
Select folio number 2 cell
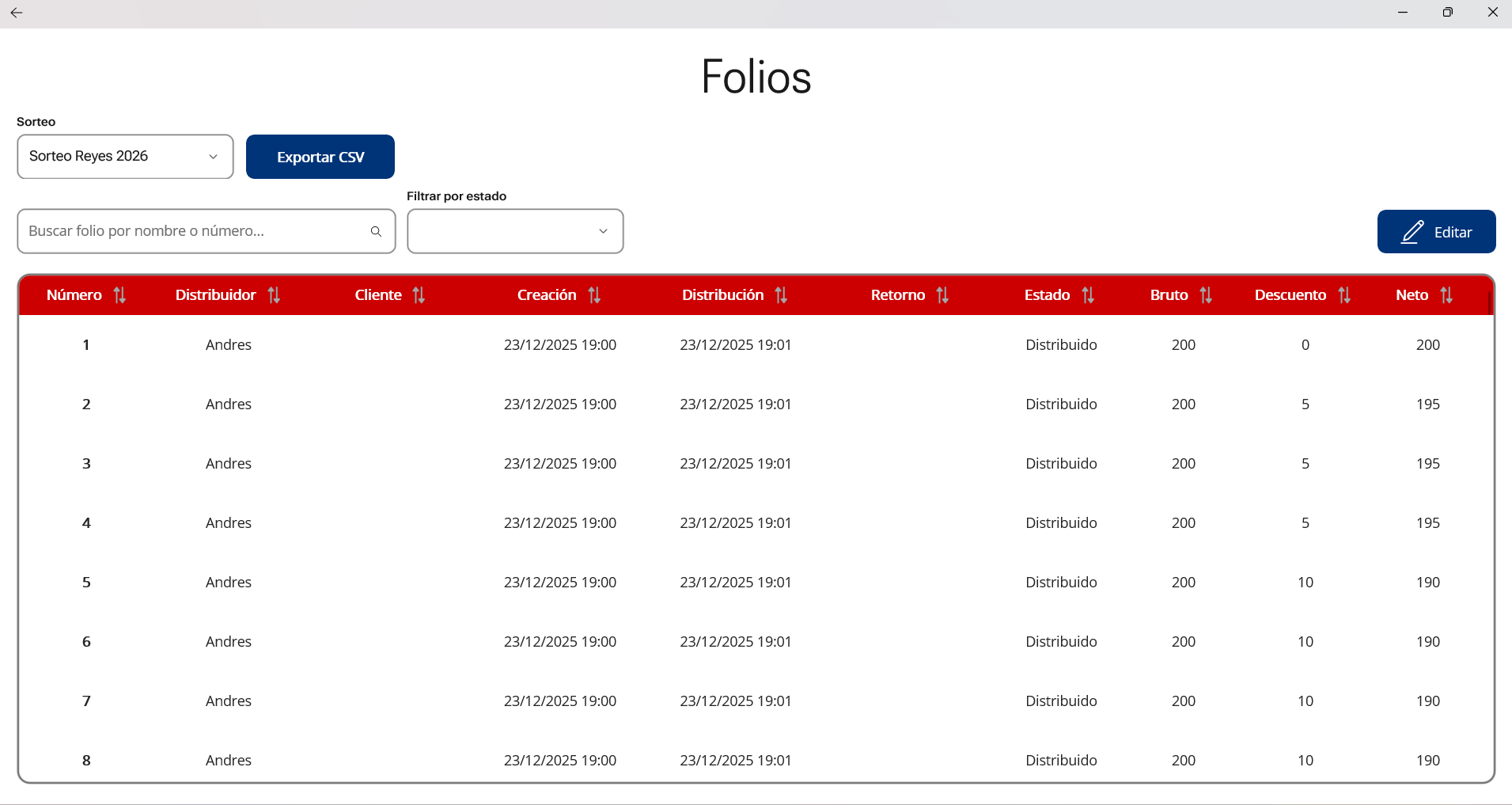pos(86,404)
